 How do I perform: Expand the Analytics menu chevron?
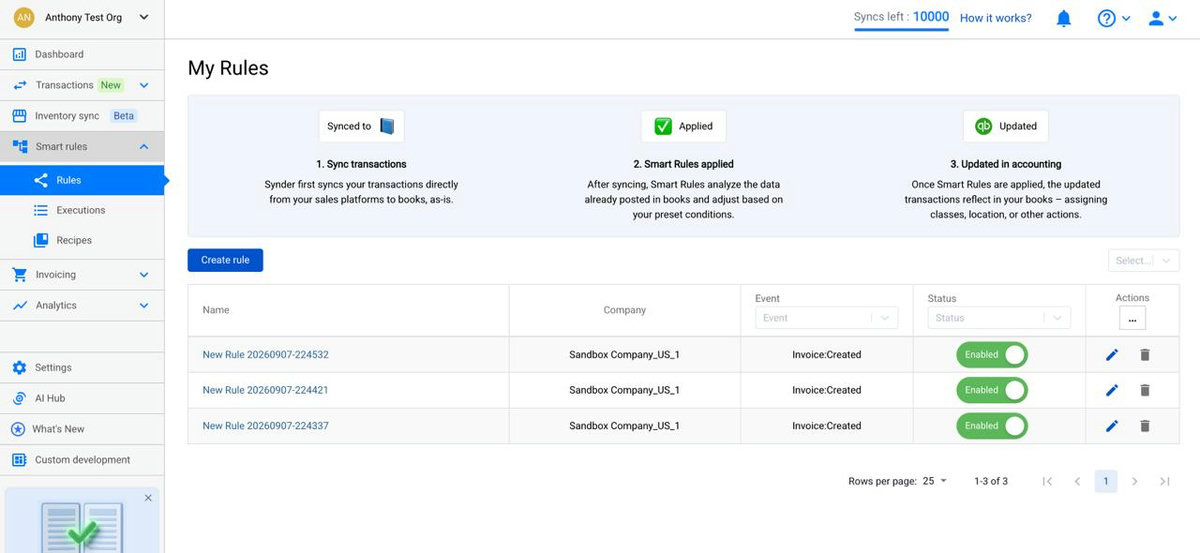pyautogui.click(x=144, y=305)
